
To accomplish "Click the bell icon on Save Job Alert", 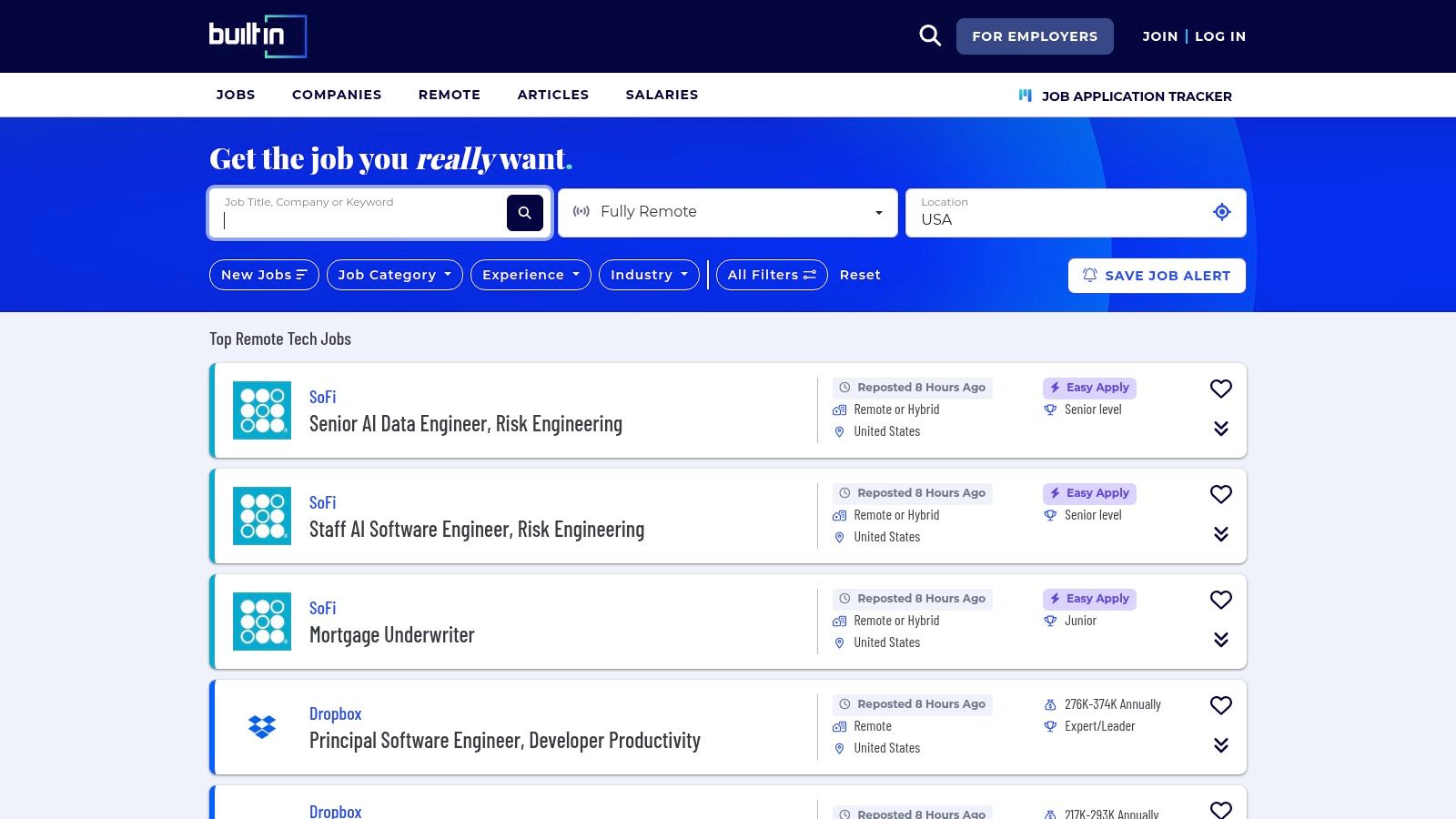I will (1088, 275).
